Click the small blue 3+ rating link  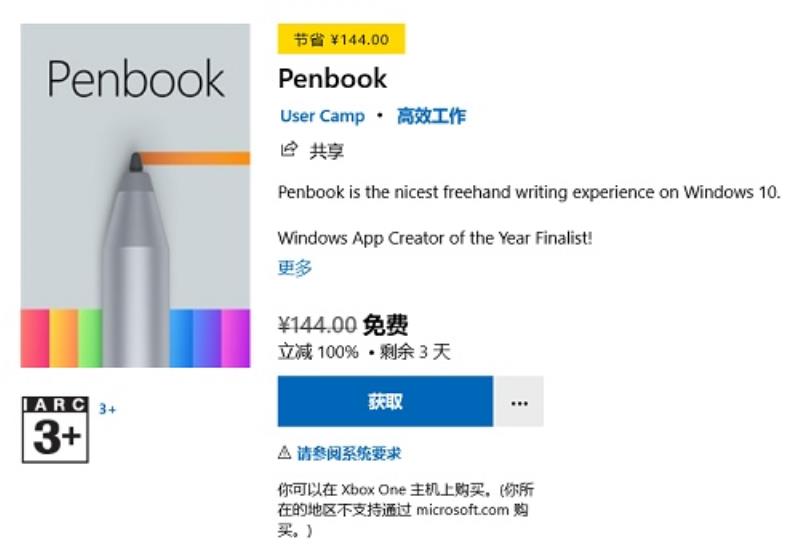pos(107,409)
